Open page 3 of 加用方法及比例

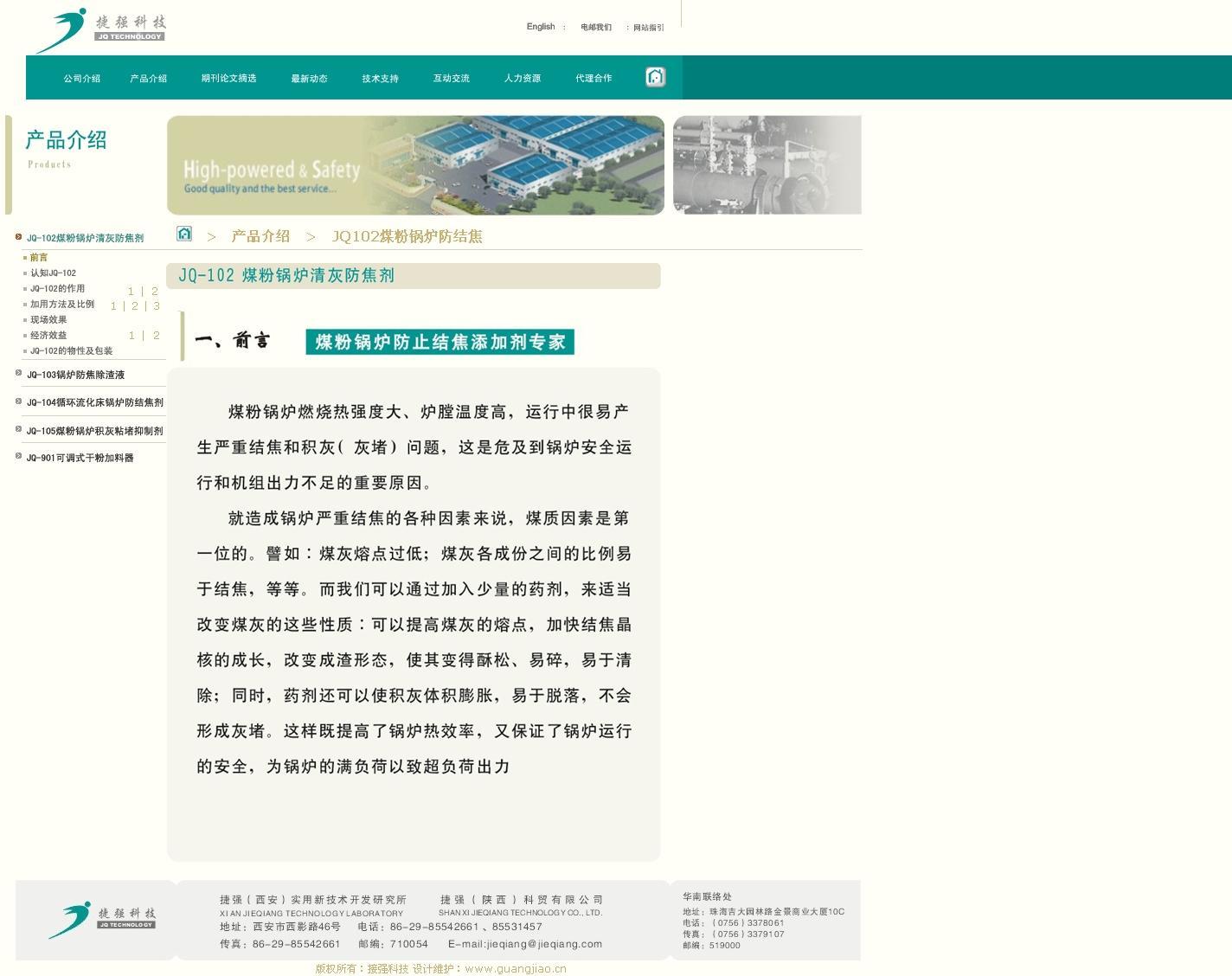[157, 306]
